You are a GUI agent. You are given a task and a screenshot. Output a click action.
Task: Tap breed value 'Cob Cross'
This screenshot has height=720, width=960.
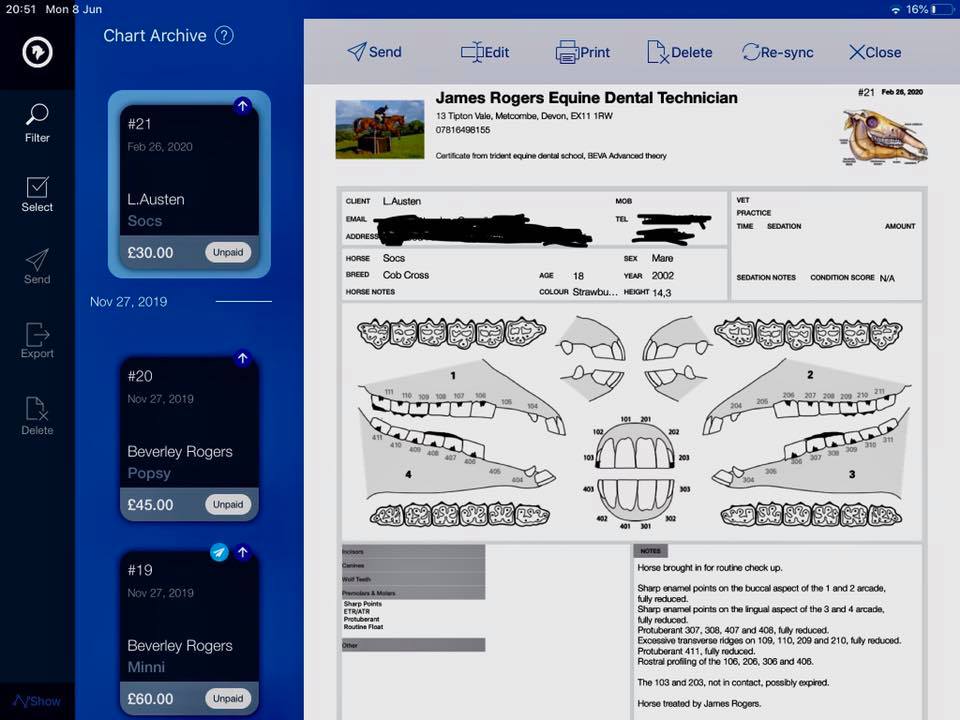point(405,275)
